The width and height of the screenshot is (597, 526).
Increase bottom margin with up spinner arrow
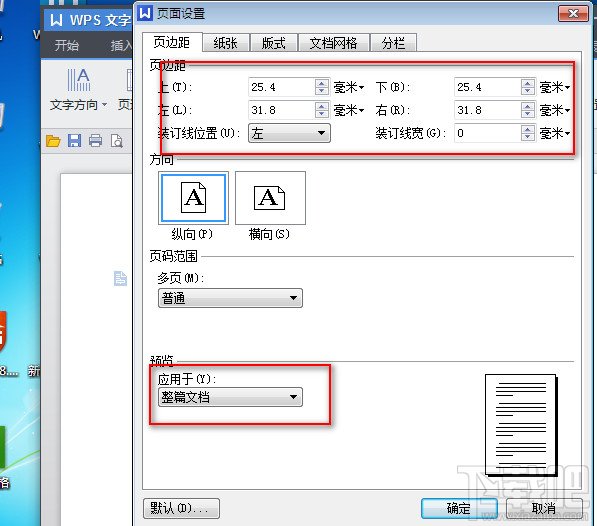coord(527,83)
